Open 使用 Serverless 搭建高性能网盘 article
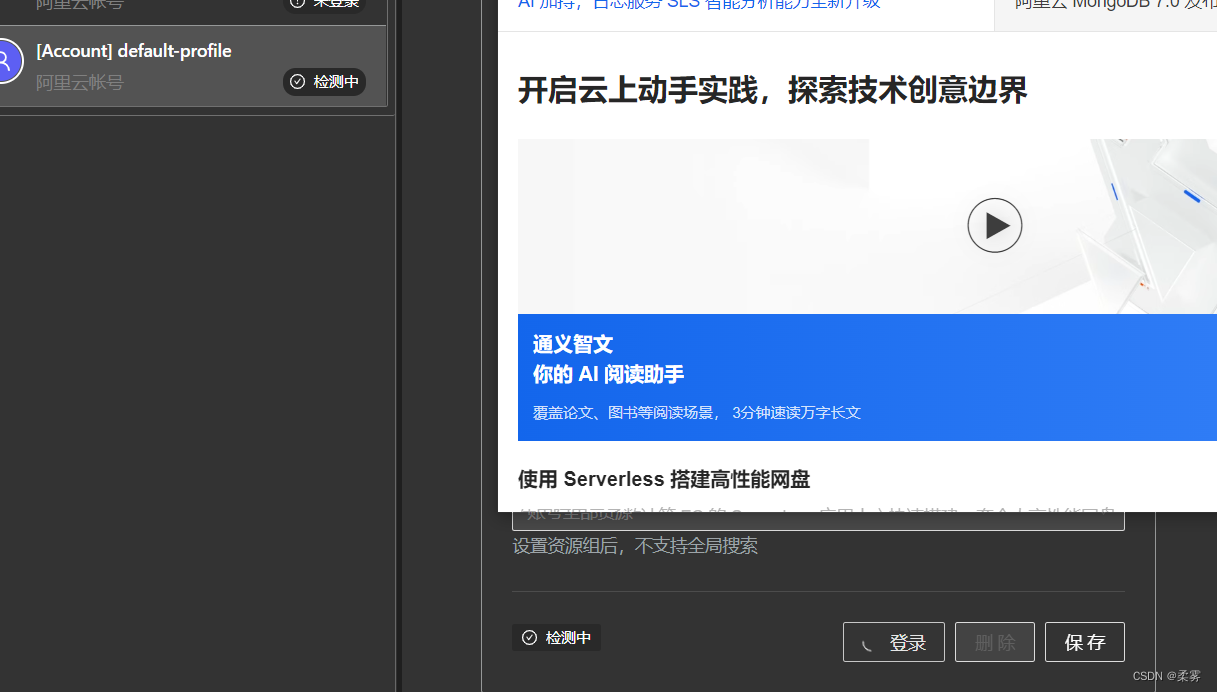Image resolution: width=1217 pixels, height=692 pixels. pos(664,479)
